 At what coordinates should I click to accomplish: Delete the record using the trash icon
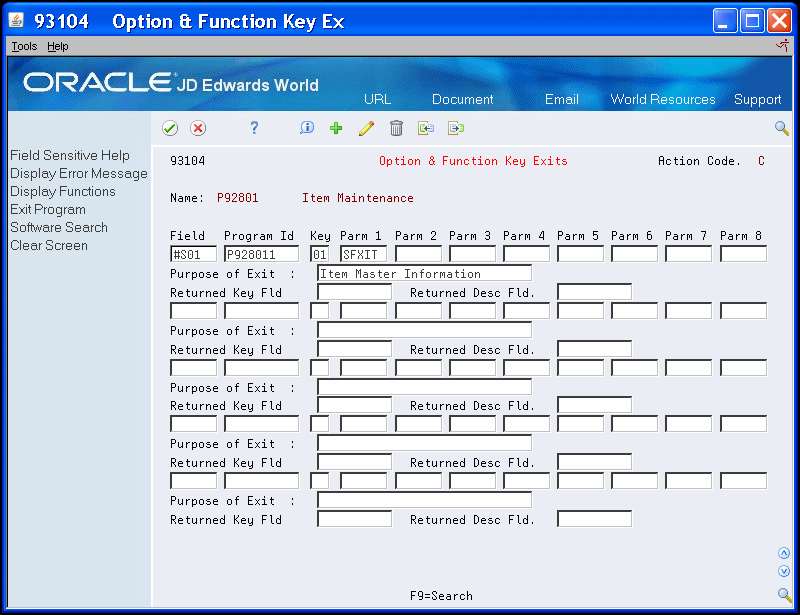tap(394, 128)
